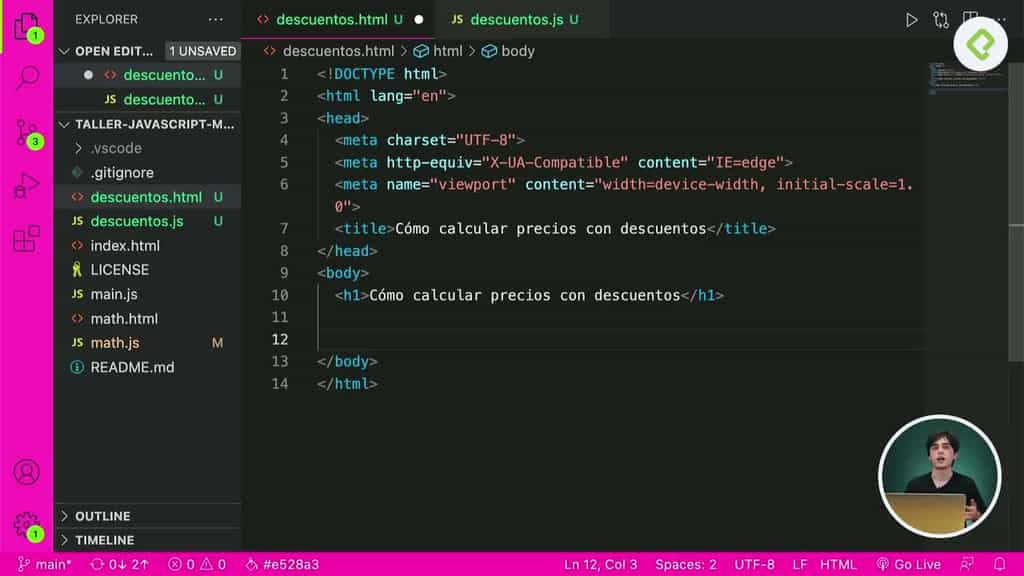Select the Source Control icon showing badge 3
This screenshot has width=1024, height=576.
[28, 130]
